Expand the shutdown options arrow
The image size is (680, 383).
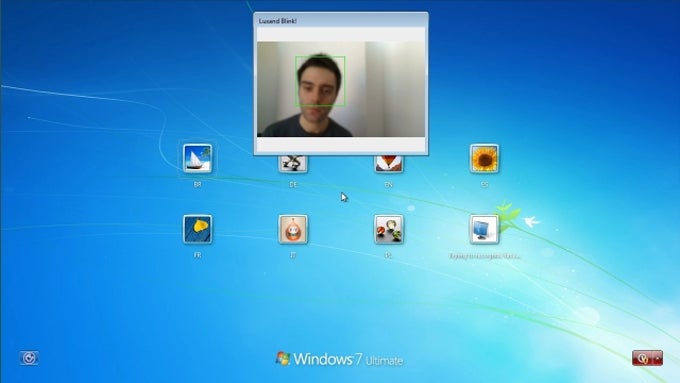point(658,358)
